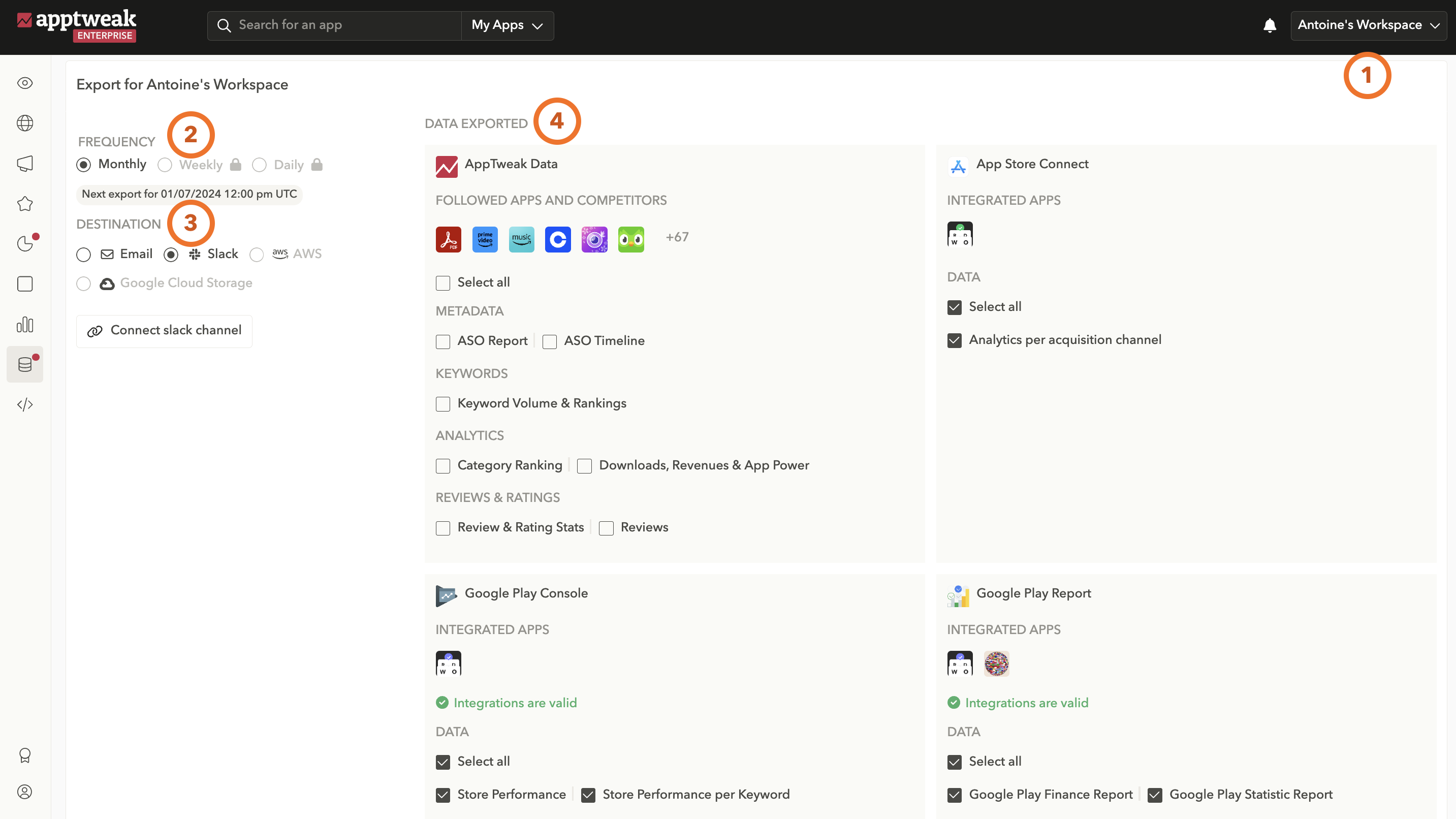Click the Connect slack channel button
This screenshot has height=819, width=1456.
165,331
